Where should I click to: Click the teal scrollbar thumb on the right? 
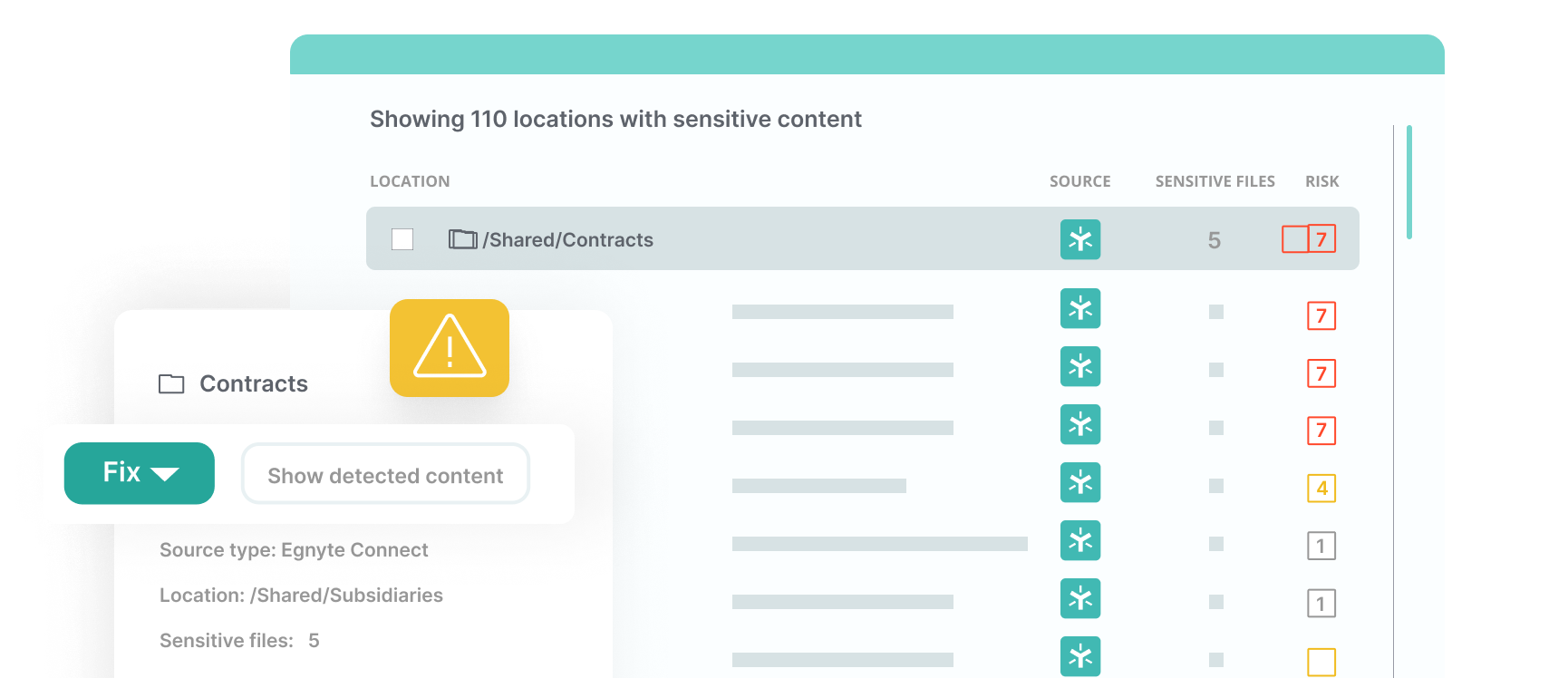[x=1409, y=181]
